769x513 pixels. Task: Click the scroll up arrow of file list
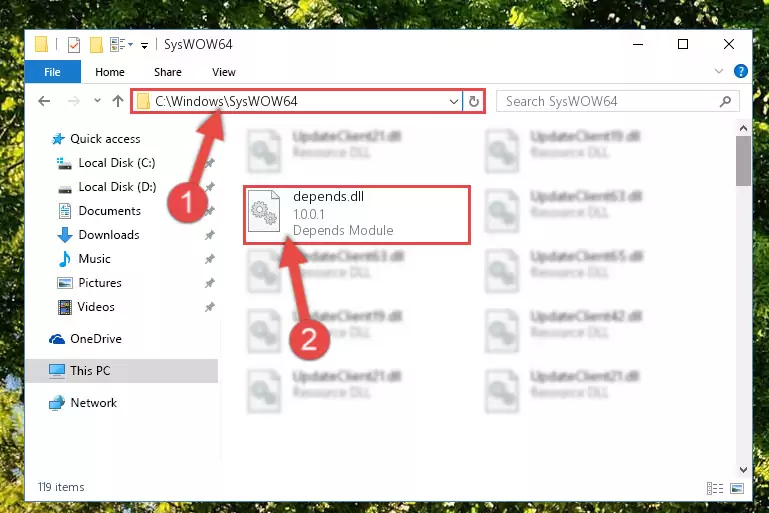743,128
